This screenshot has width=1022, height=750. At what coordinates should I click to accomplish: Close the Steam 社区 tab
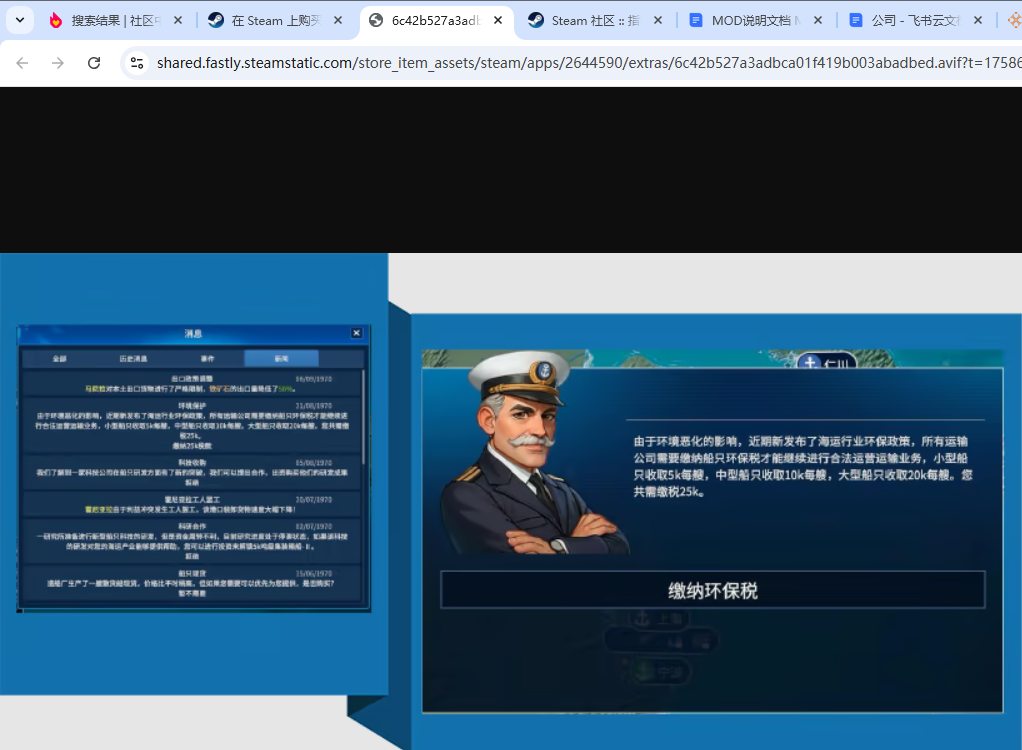point(658,21)
